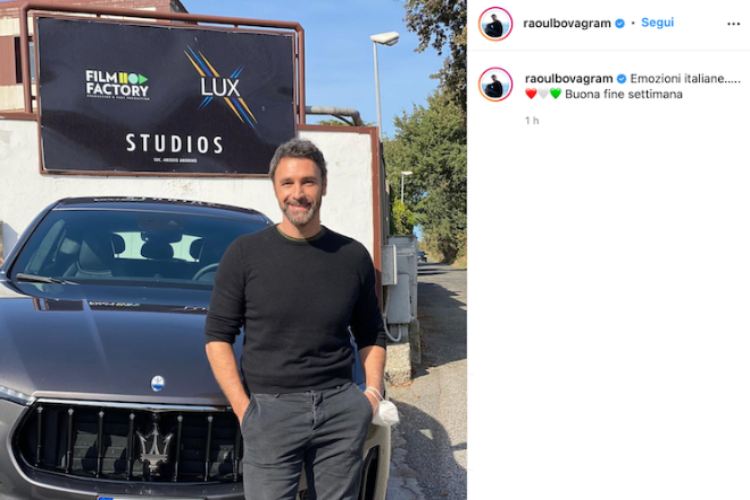Click the Film Factory logo on the sign

coord(117,85)
